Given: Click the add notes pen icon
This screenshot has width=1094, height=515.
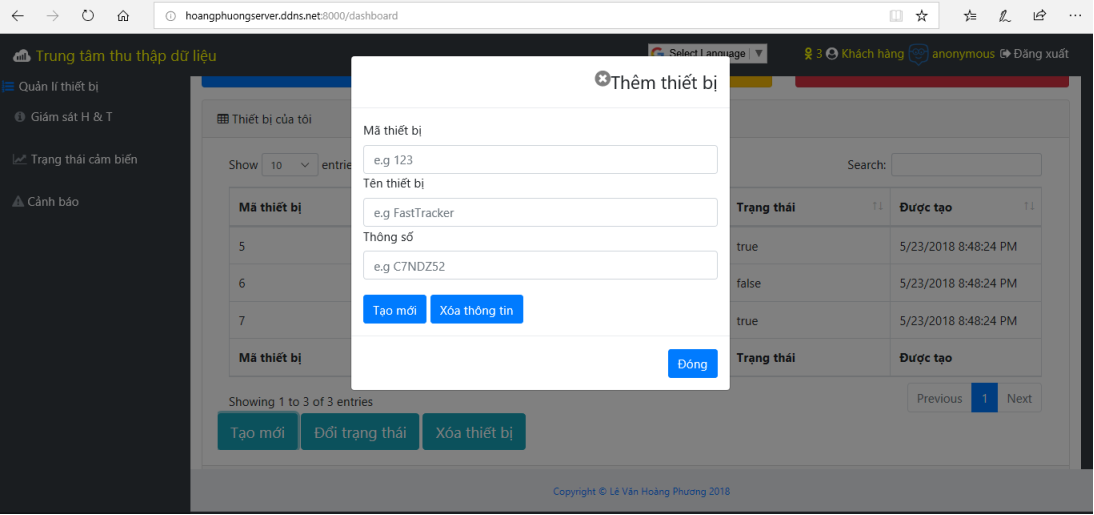Looking at the screenshot, I should pos(1005,15).
